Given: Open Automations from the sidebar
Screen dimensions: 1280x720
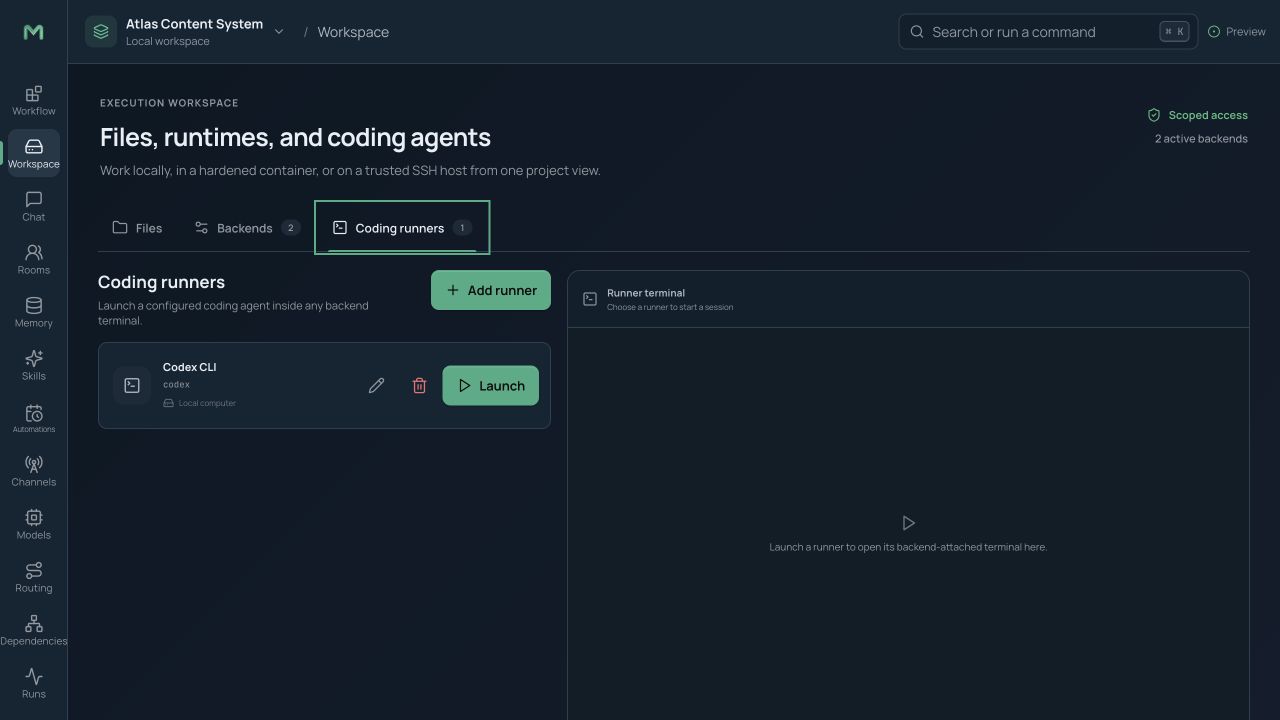Looking at the screenshot, I should click(x=33, y=418).
